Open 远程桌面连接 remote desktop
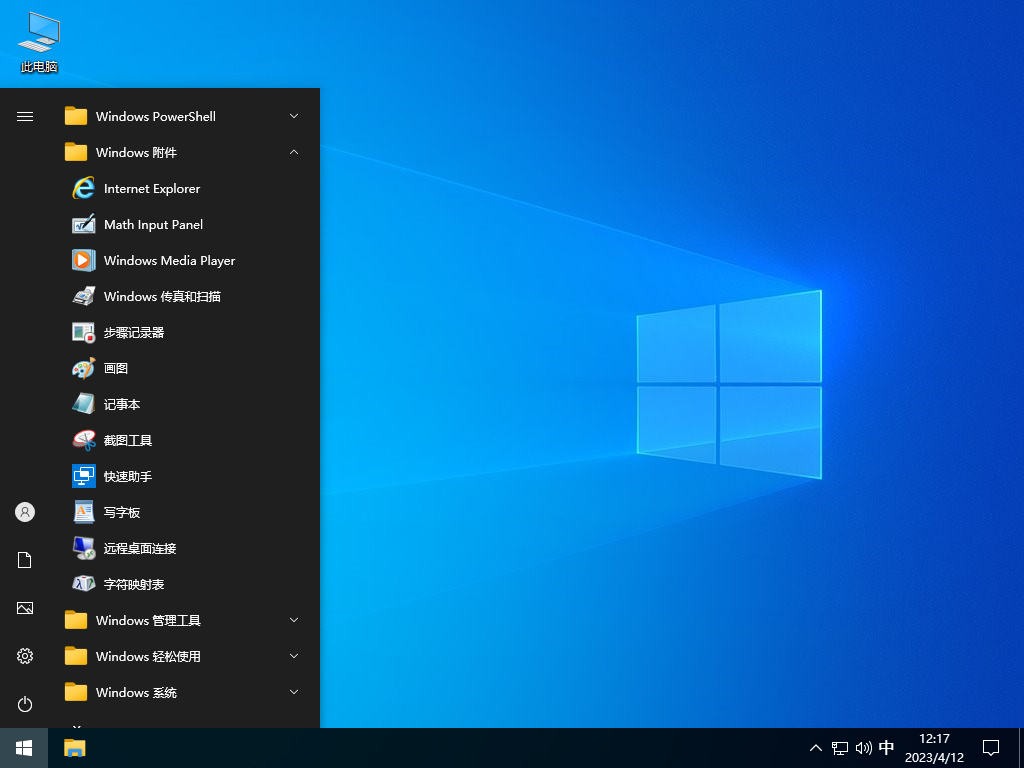Image resolution: width=1024 pixels, height=768 pixels. pos(139,548)
